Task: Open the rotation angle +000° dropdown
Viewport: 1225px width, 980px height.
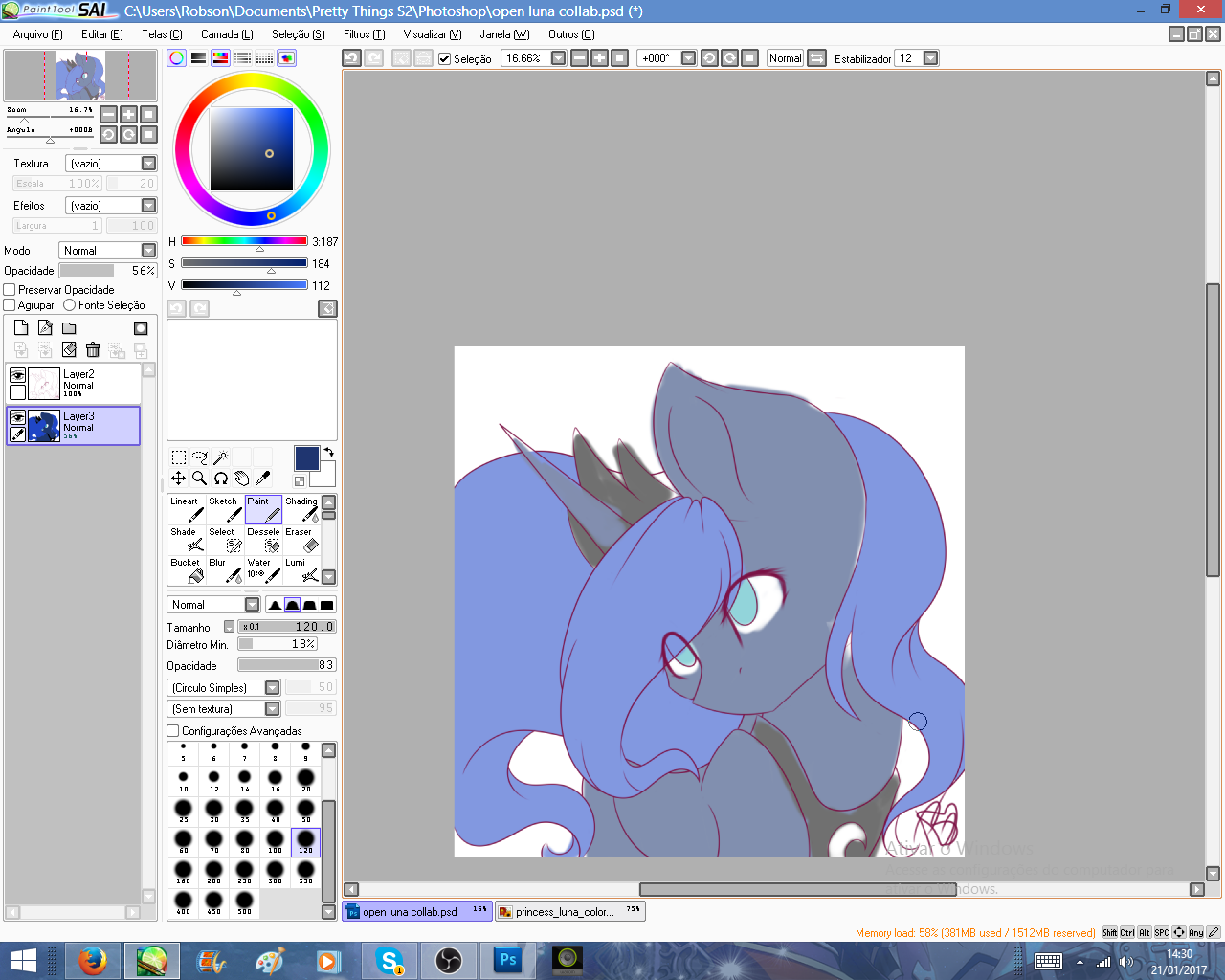Action: point(689,58)
